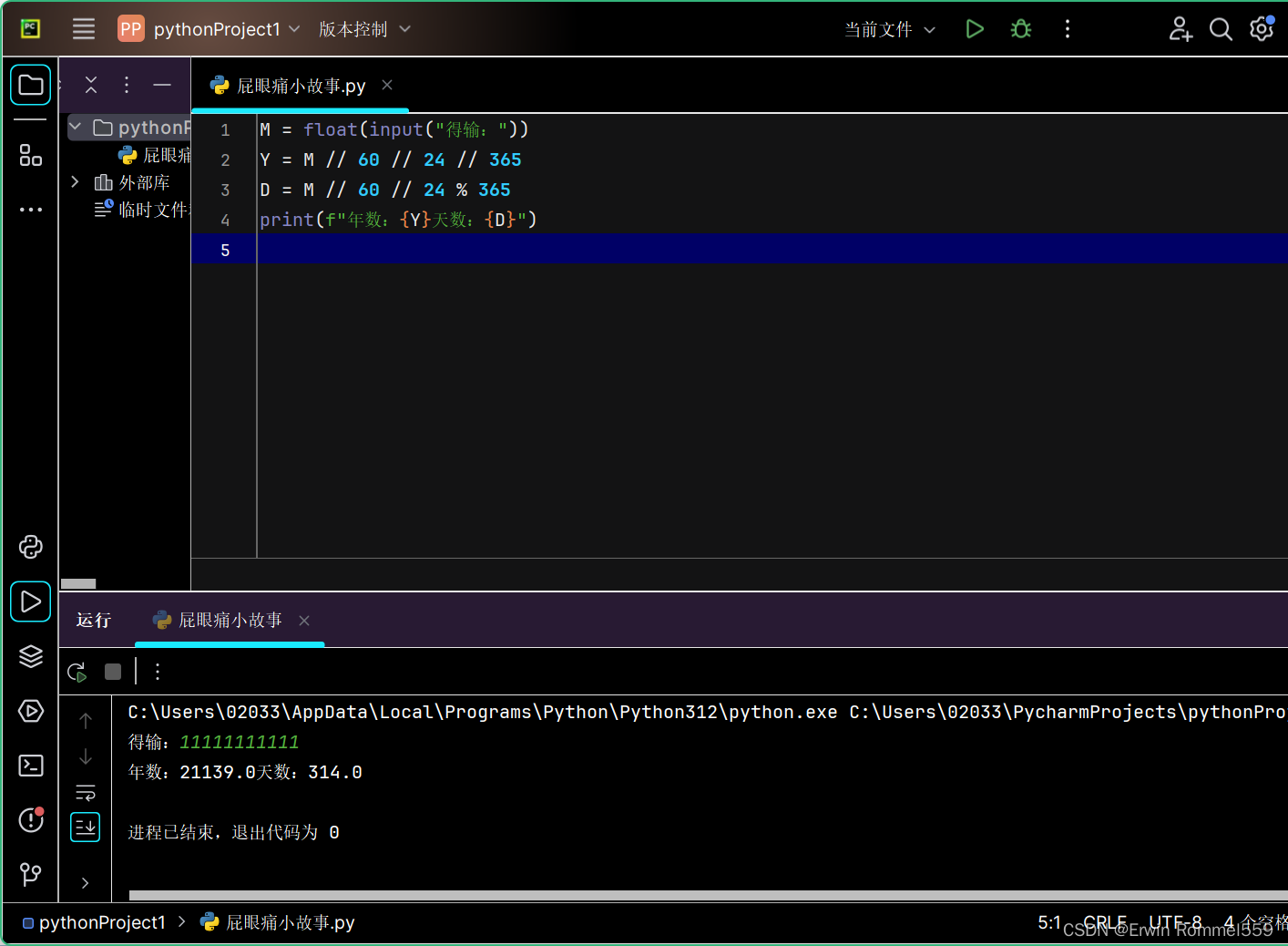Open the main menu hamburger icon
The width and height of the screenshot is (1288, 946).
pyautogui.click(x=83, y=28)
